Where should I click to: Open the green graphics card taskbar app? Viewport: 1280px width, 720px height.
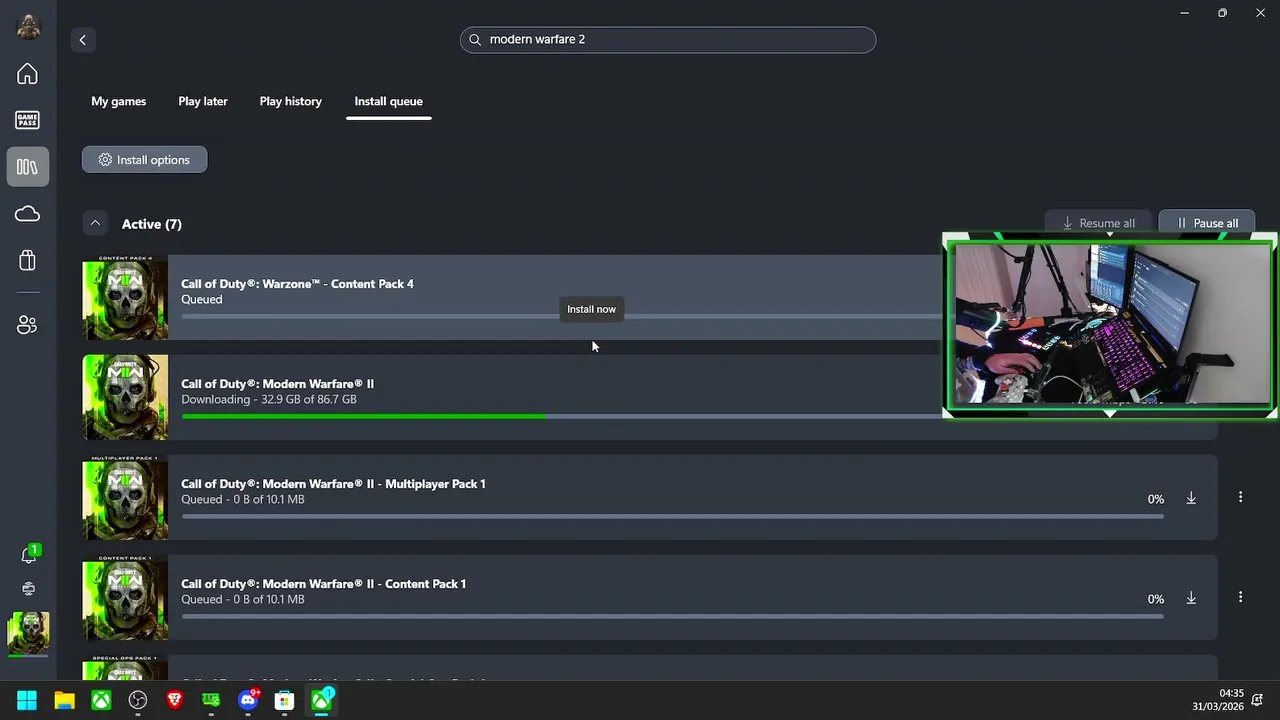[211, 701]
